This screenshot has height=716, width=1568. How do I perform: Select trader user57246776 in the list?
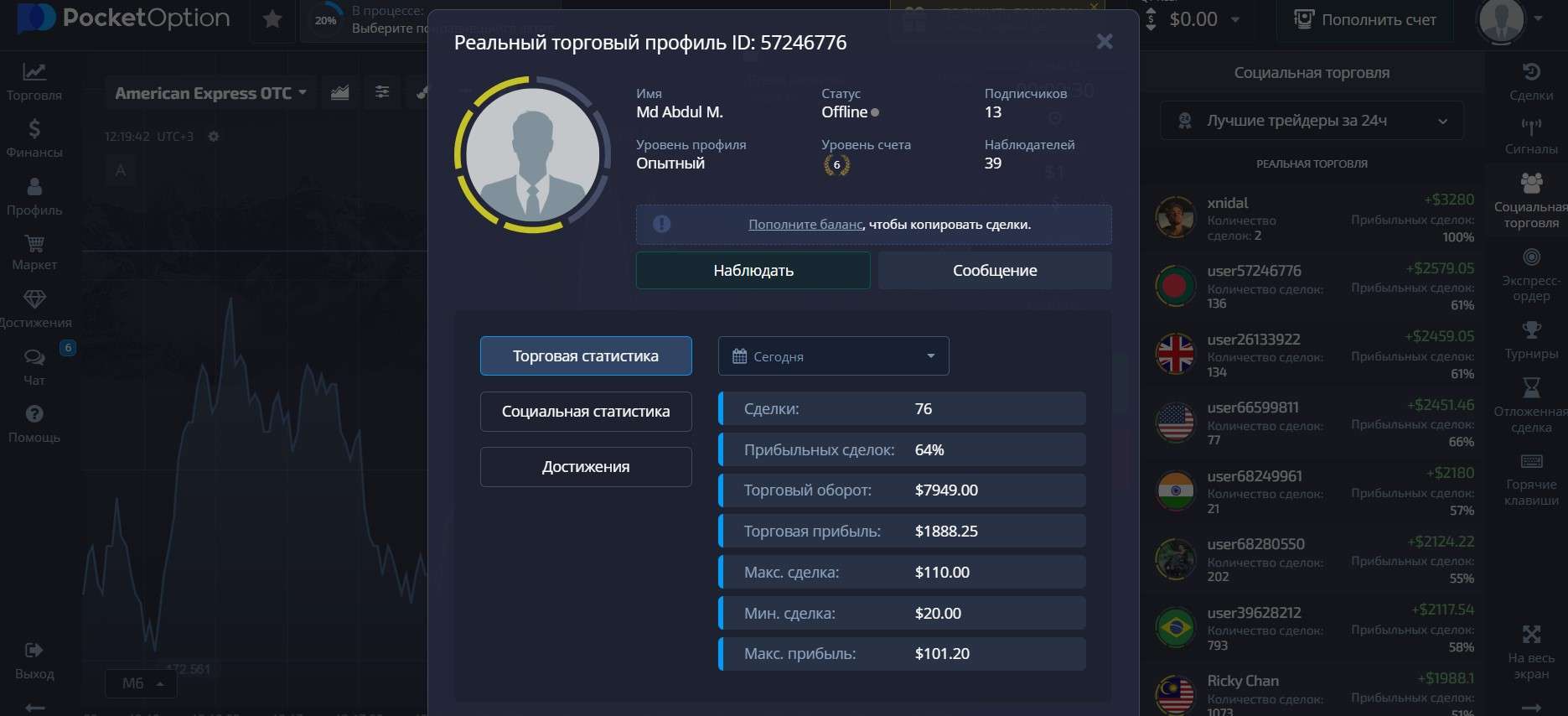1312,287
